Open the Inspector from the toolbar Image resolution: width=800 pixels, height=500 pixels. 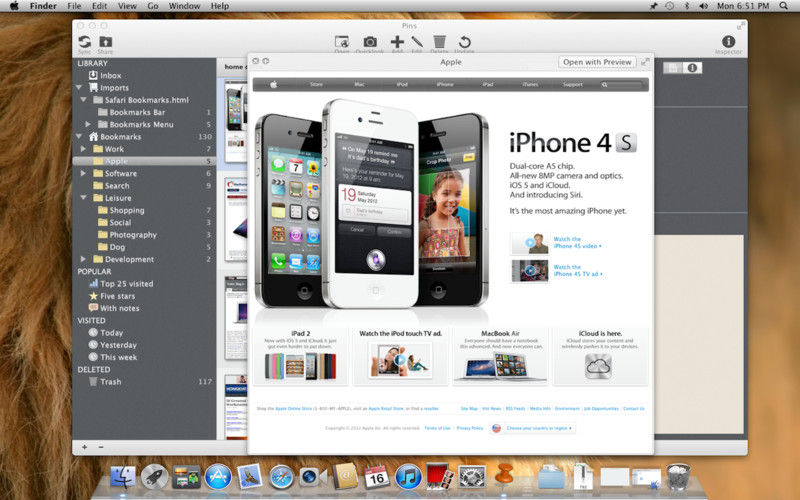(728, 41)
